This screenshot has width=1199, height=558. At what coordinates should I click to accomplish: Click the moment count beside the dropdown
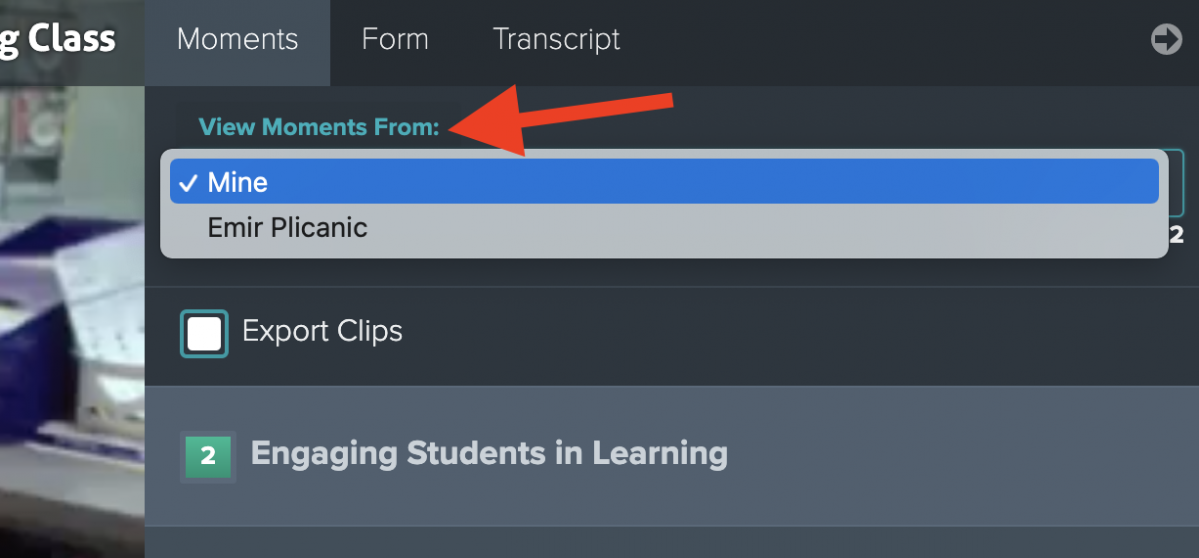1177,236
